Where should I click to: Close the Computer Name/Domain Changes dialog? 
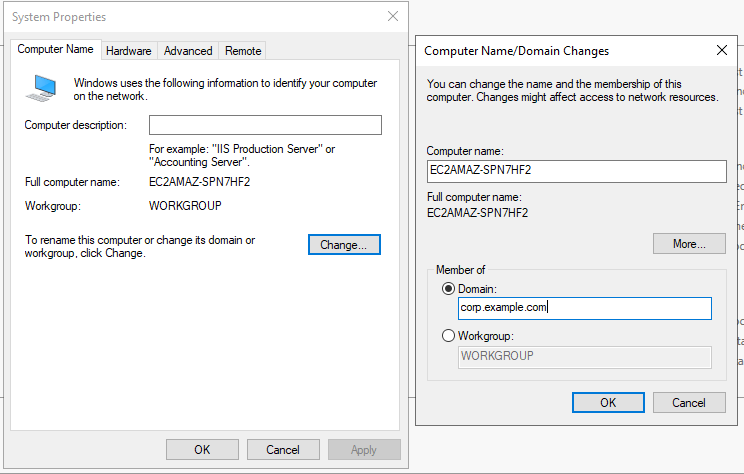(722, 50)
